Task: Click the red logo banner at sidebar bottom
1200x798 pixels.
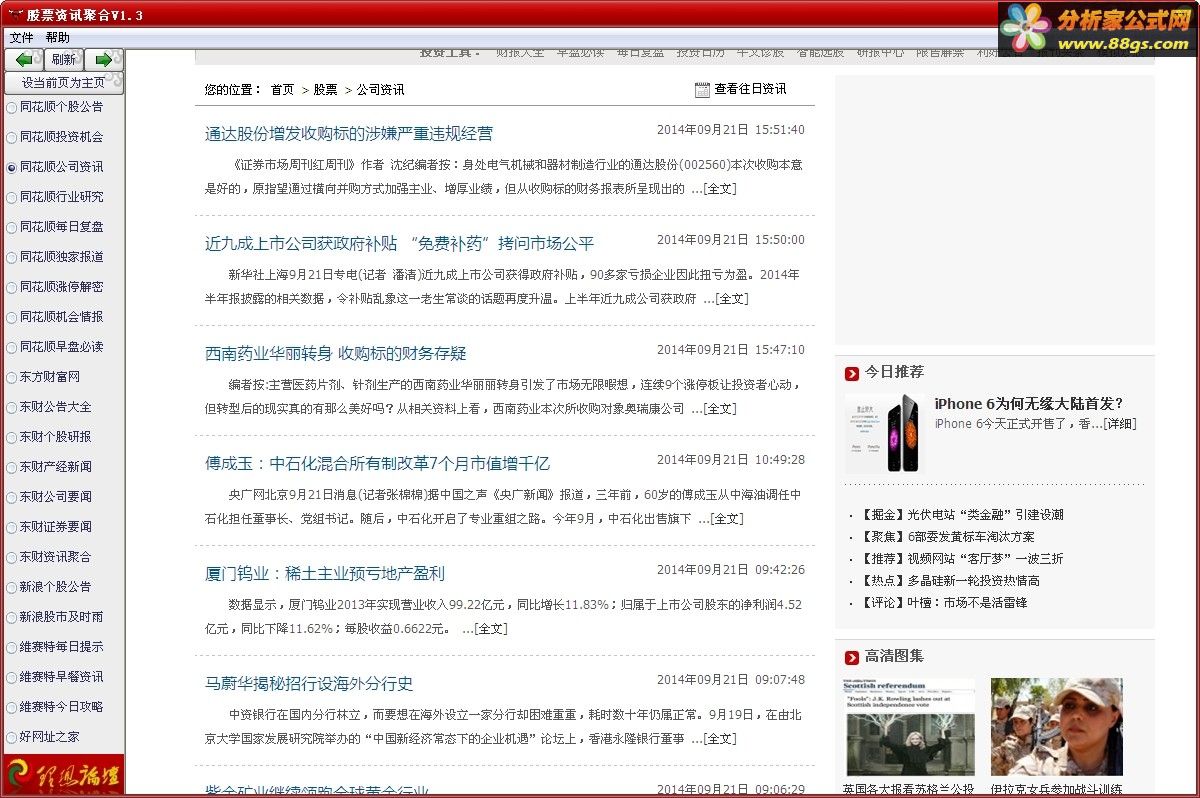Action: (64, 775)
